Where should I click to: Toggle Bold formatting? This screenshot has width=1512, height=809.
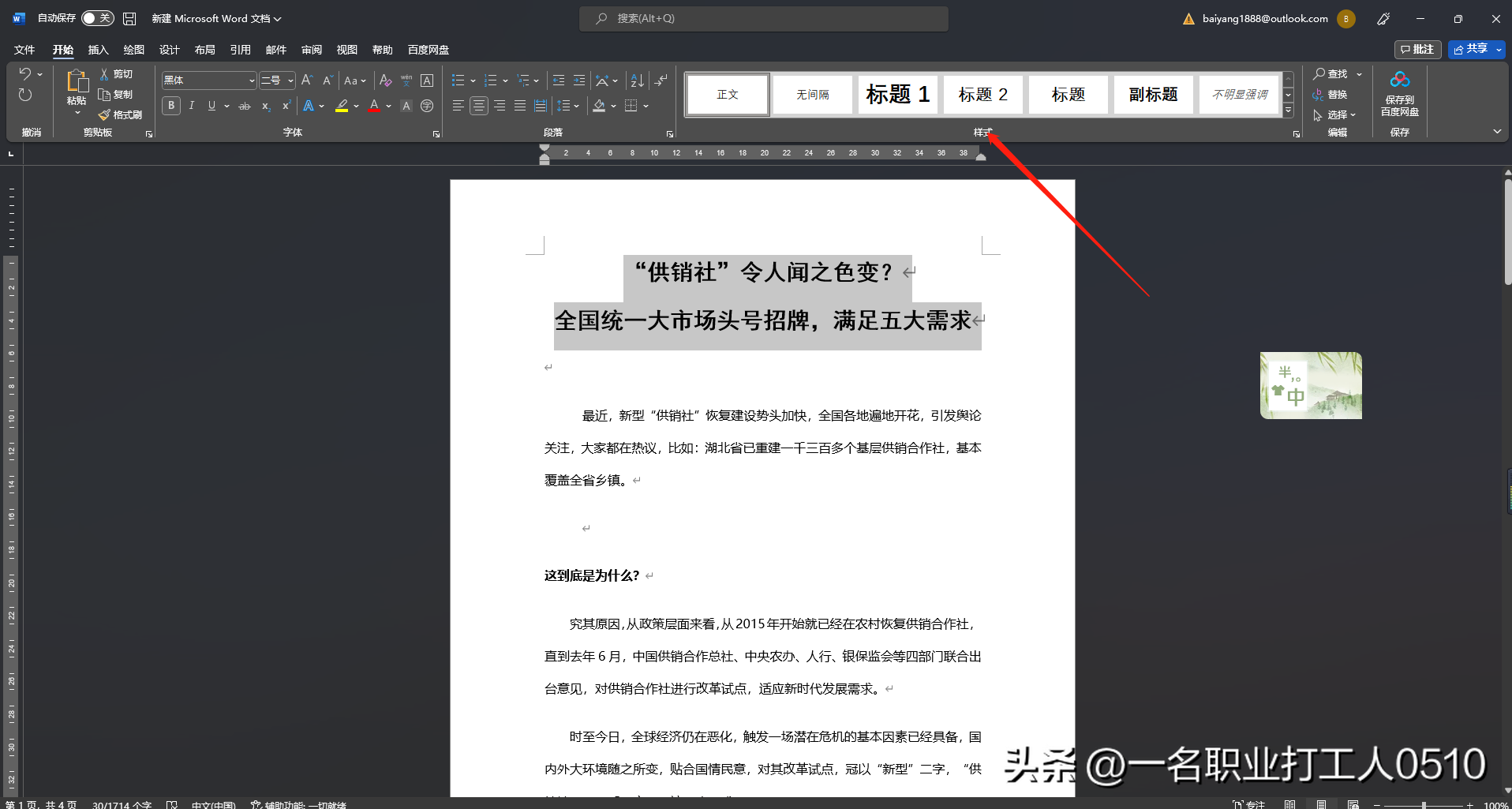pyautogui.click(x=171, y=106)
